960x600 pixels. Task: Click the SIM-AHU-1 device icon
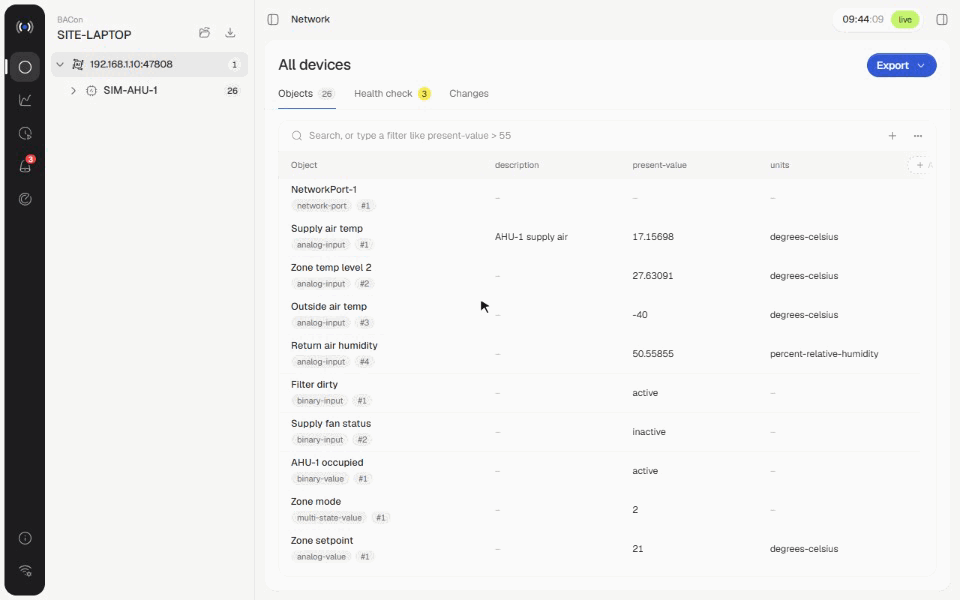[91, 91]
